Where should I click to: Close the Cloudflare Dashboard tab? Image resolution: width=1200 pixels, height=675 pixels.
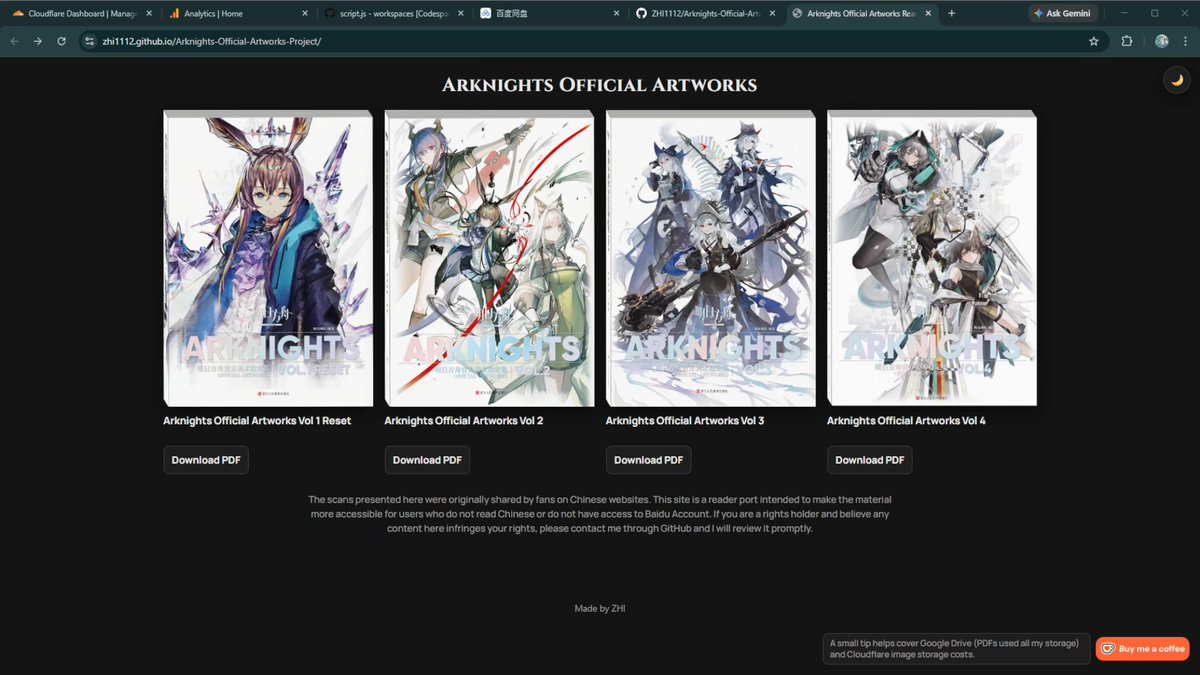pyautogui.click(x=148, y=14)
